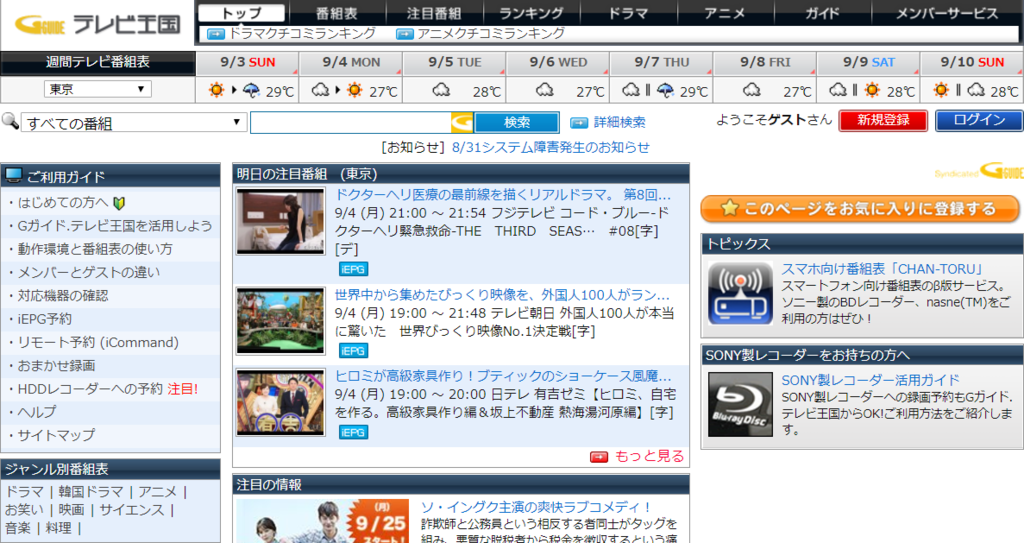Image resolution: width=1024 pixels, height=543 pixels.
Task: Open ドクターヘリ医療の最前線 program title link
Action: coord(502,195)
